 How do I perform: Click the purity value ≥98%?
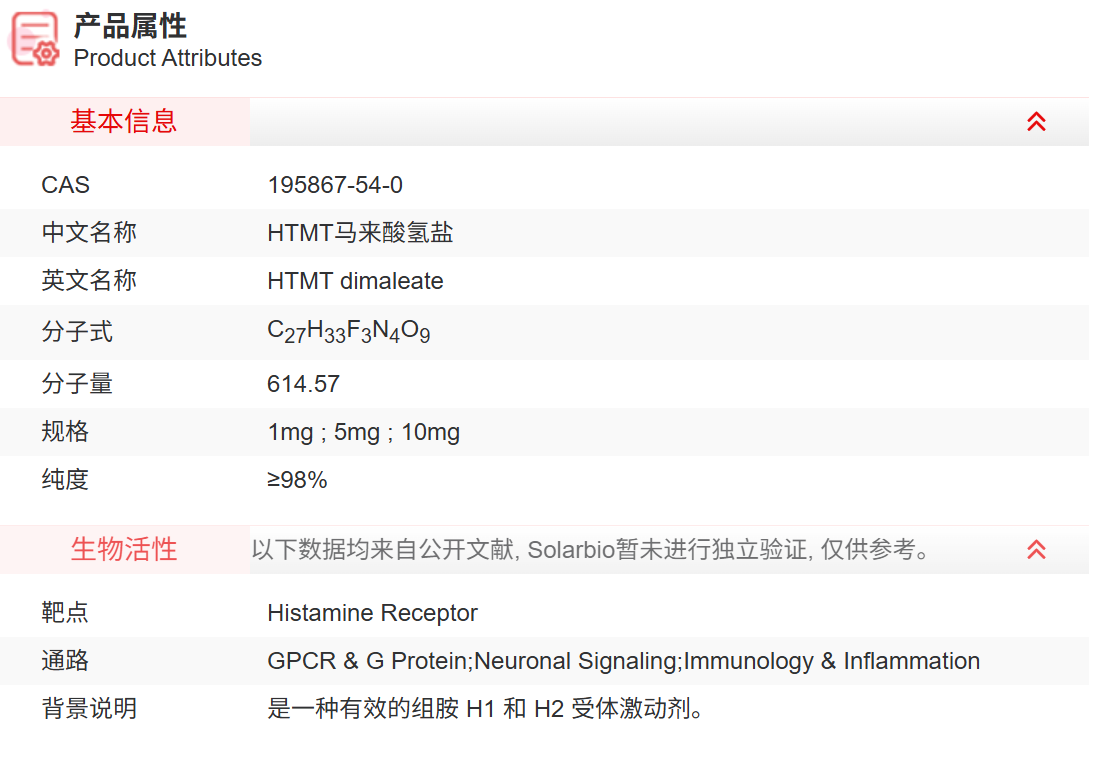tap(297, 480)
